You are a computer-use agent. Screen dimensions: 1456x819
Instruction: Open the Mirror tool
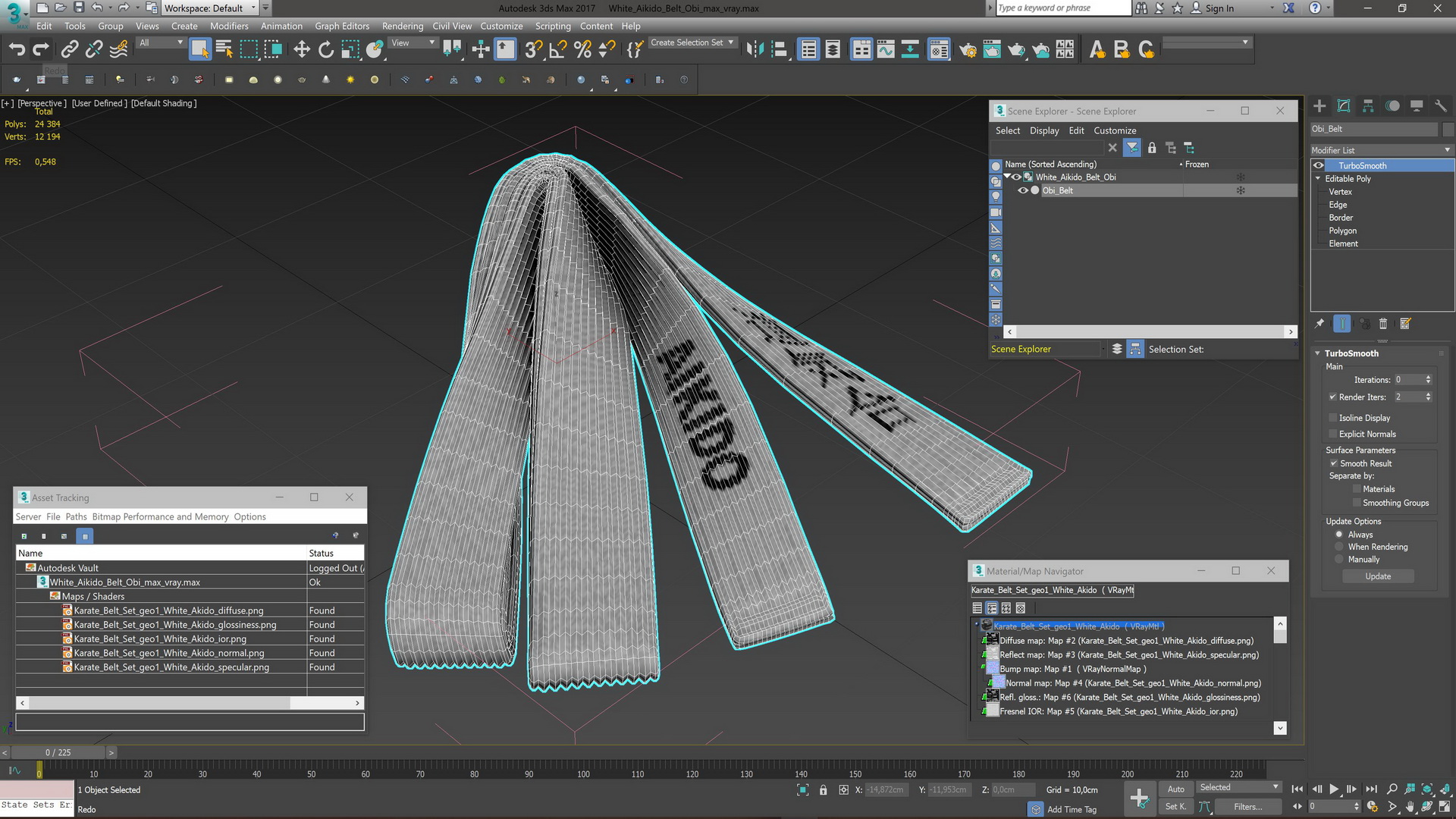coord(755,49)
